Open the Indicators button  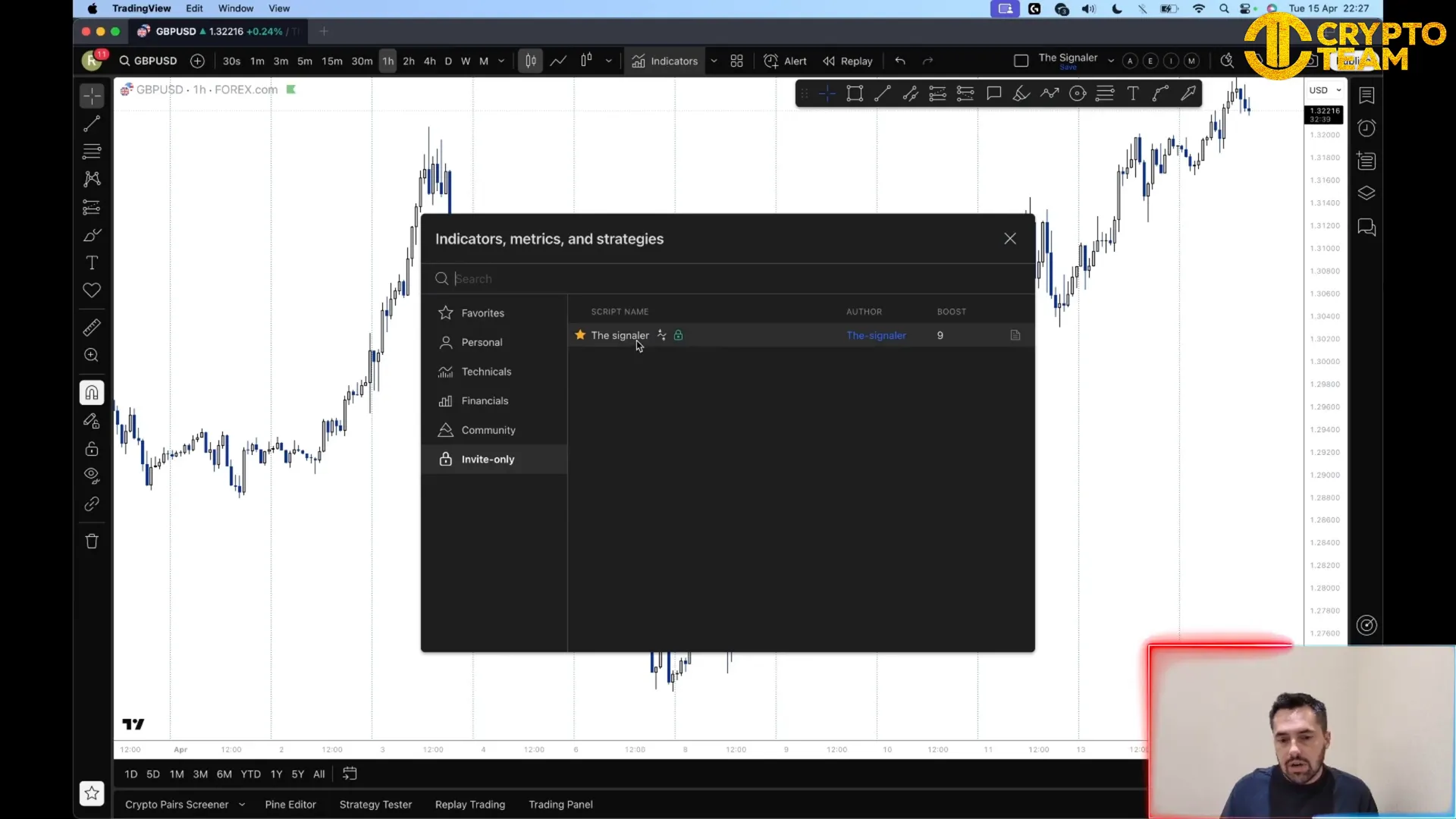665,61
